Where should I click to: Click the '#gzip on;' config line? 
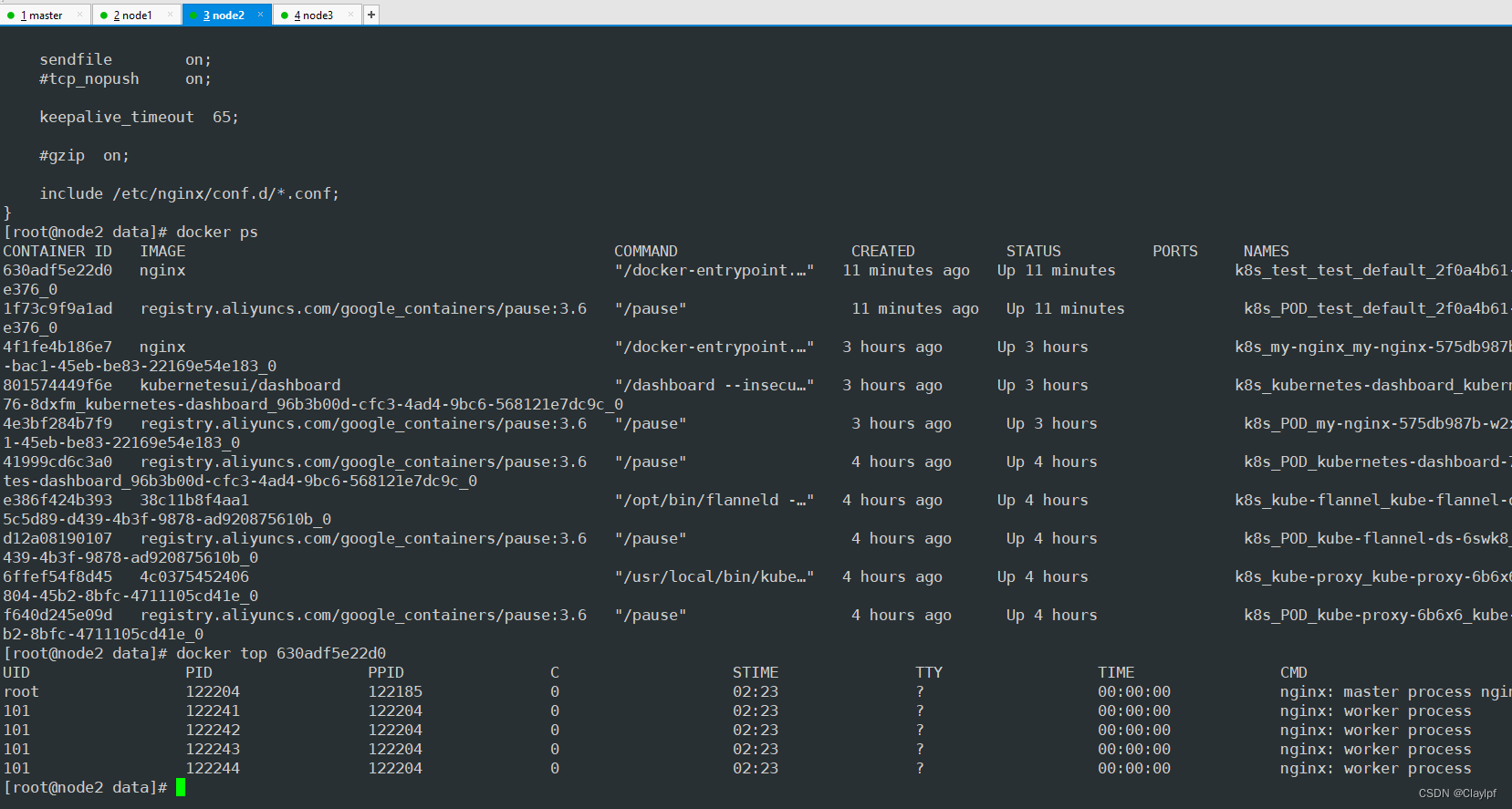point(84,155)
